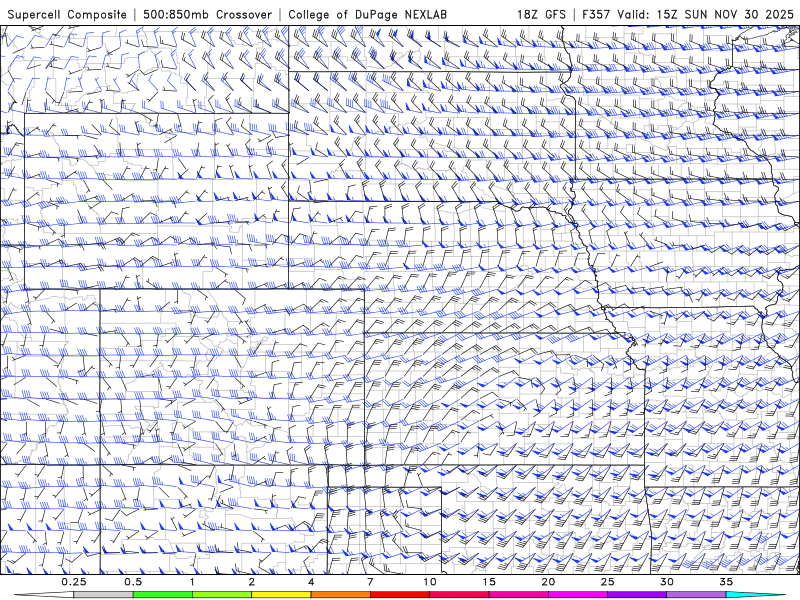
Task: Click the "15Z SUN NOV 30 2025" valid time
Action: (x=726, y=15)
